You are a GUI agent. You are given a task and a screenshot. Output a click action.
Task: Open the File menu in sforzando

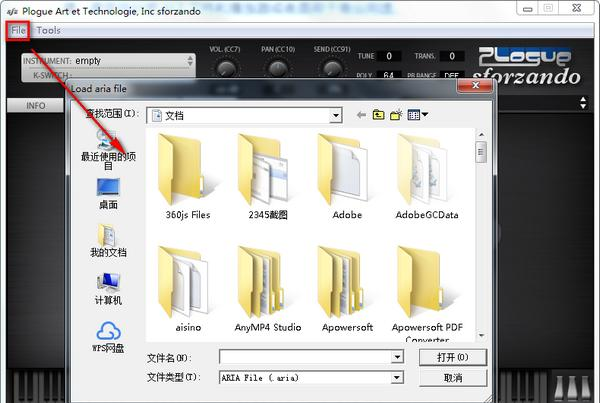(18, 30)
